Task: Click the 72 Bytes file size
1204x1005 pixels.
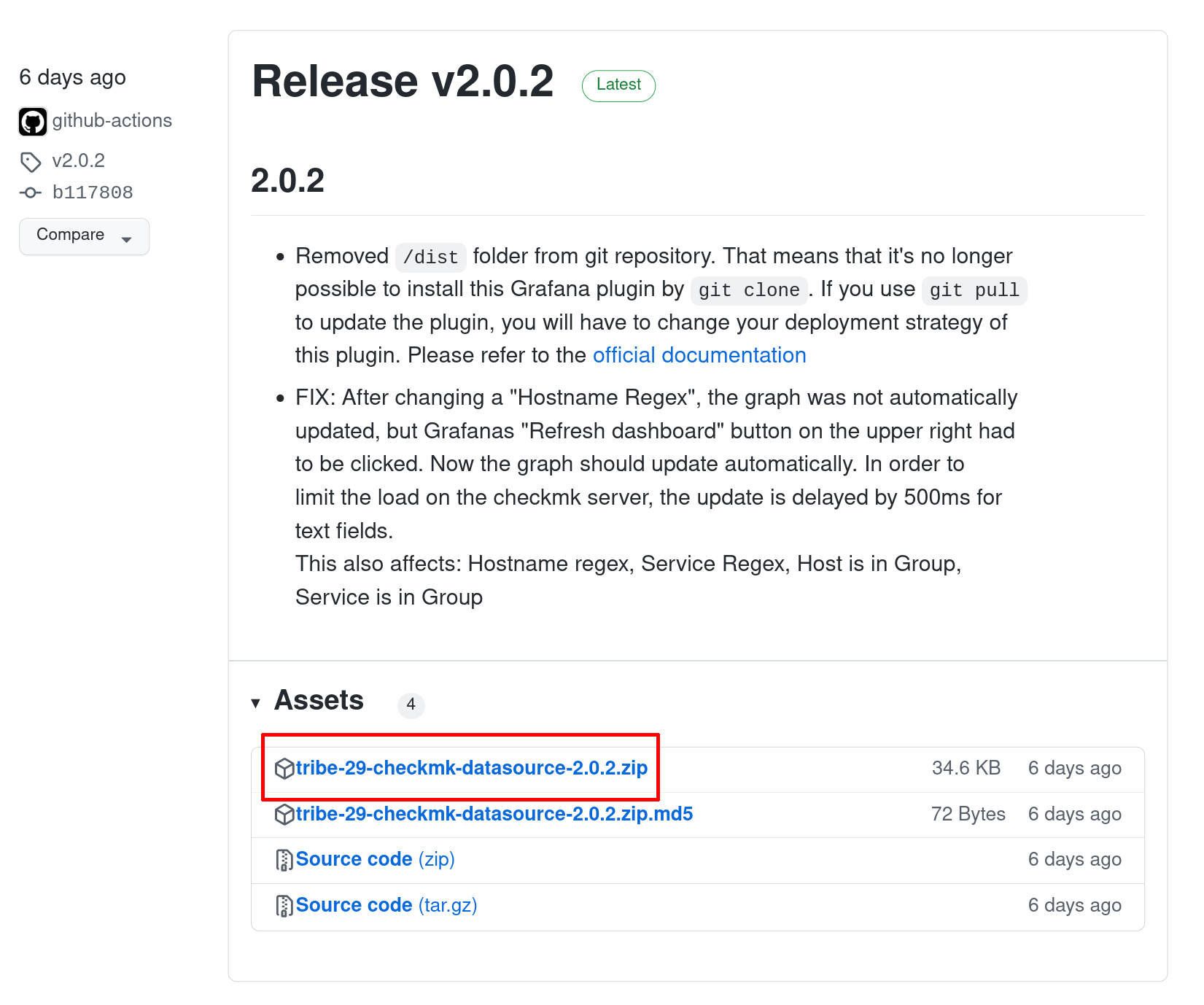Action: 968,814
